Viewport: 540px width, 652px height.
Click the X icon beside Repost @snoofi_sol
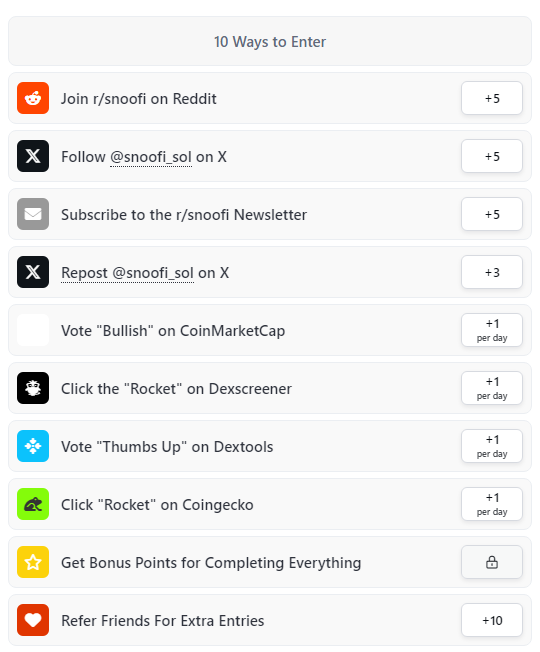(33, 272)
